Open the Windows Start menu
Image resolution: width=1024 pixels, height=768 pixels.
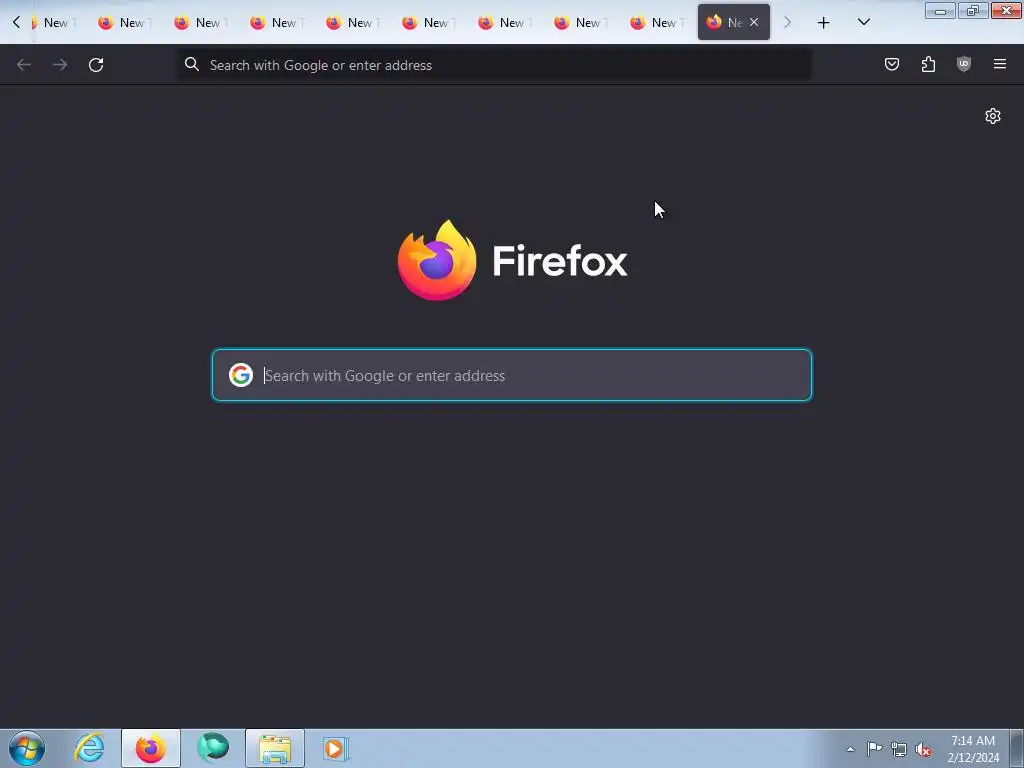pyautogui.click(x=27, y=748)
